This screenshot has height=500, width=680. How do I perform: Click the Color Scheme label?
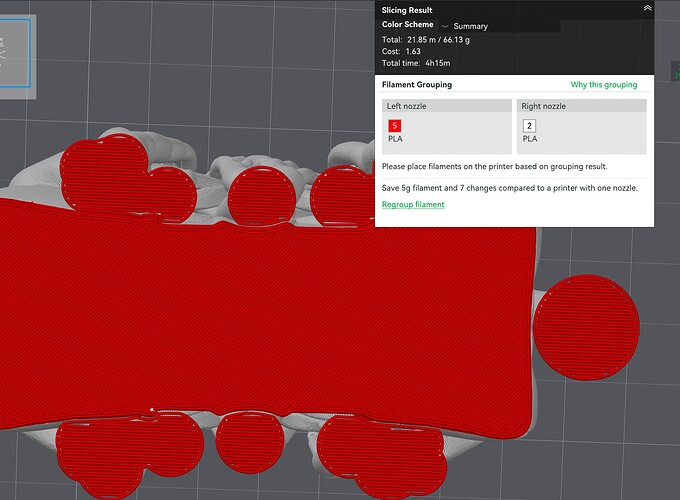[x=407, y=24]
